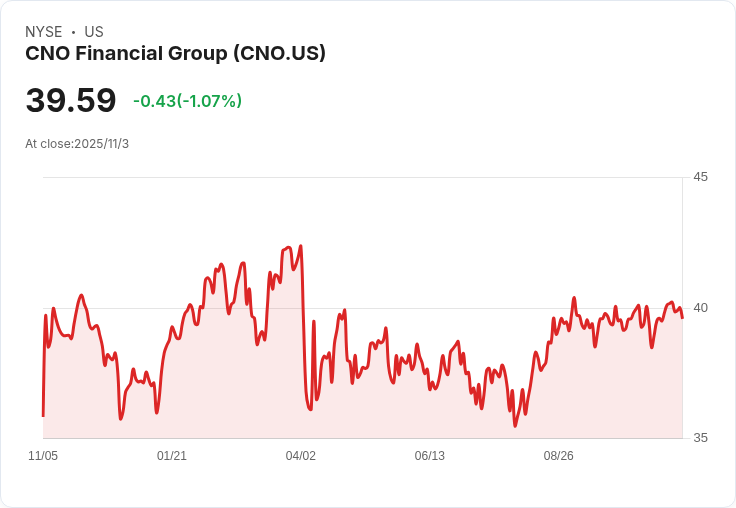This screenshot has height=508, width=736.
Task: Select the 06/13 date on x-axis
Action: point(429,456)
